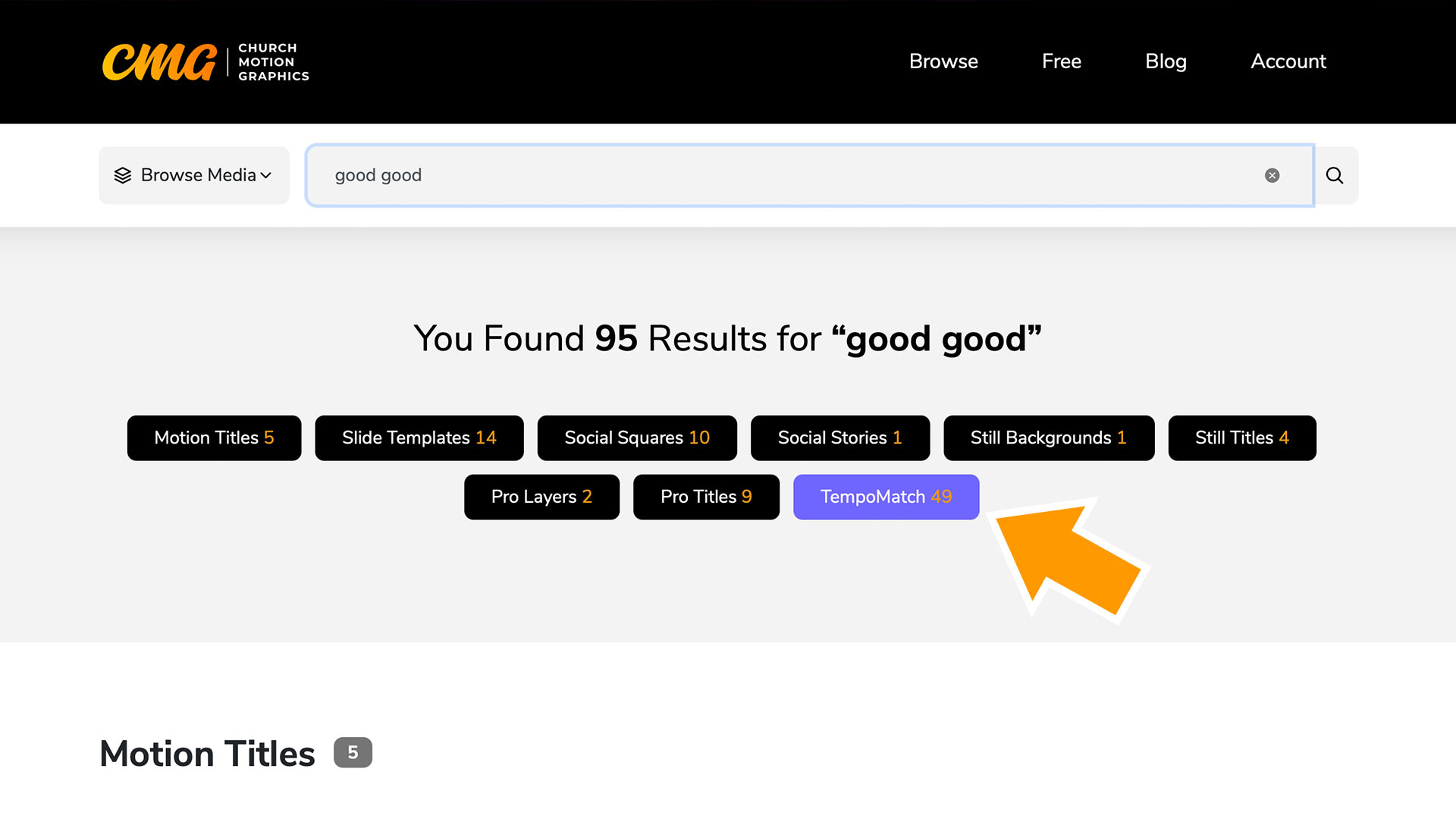
Task: Select the Still Titles filter
Action: pyautogui.click(x=1241, y=438)
